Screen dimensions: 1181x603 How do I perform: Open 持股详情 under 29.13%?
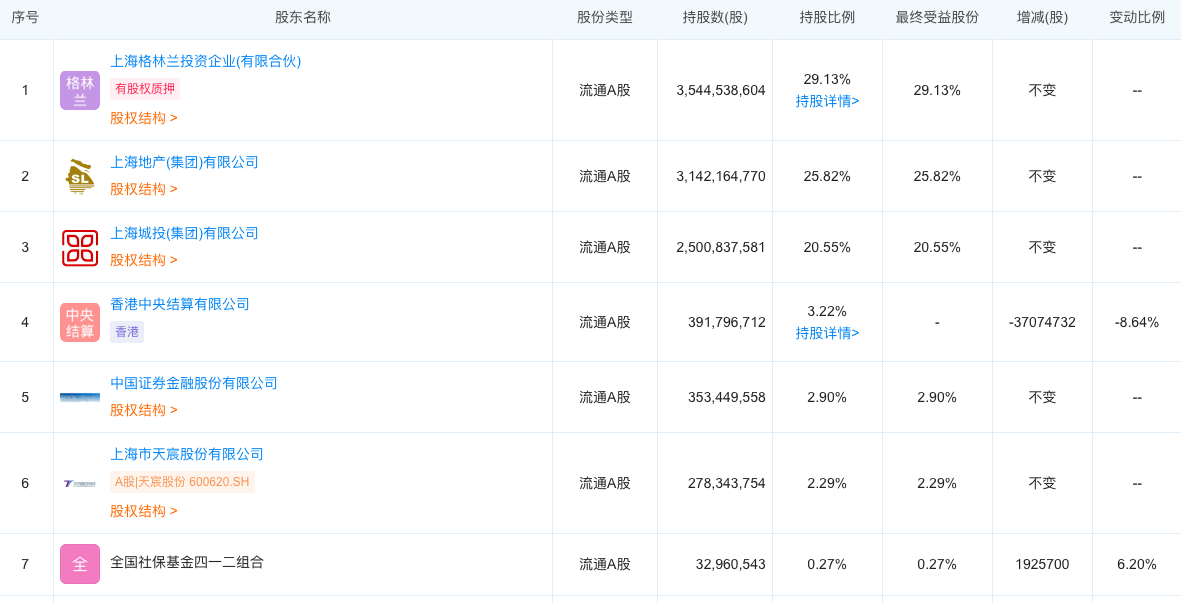click(x=827, y=101)
